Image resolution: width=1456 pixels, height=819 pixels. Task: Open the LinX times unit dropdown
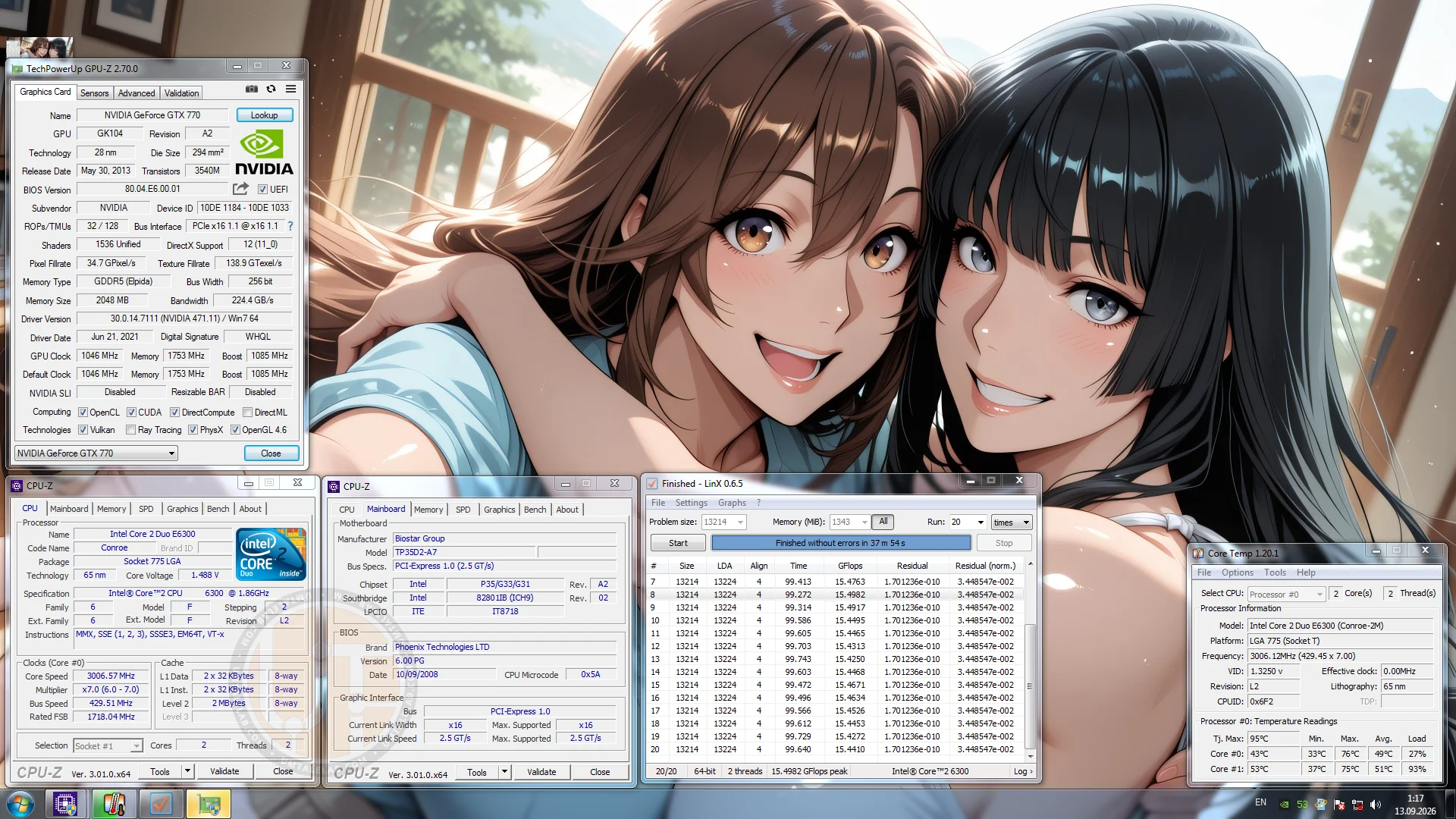pyautogui.click(x=1012, y=522)
